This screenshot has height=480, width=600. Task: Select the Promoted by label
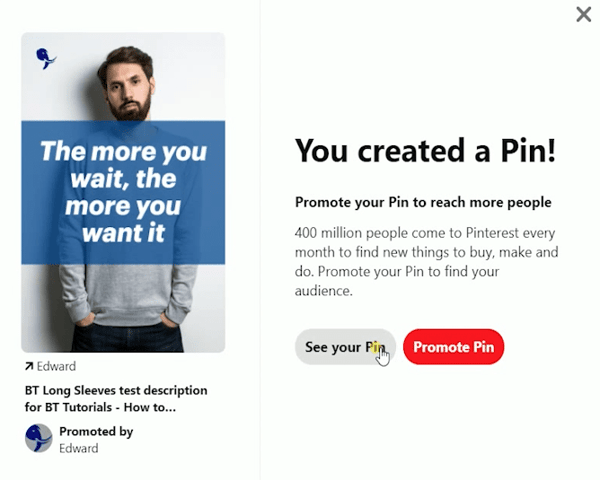[96, 431]
